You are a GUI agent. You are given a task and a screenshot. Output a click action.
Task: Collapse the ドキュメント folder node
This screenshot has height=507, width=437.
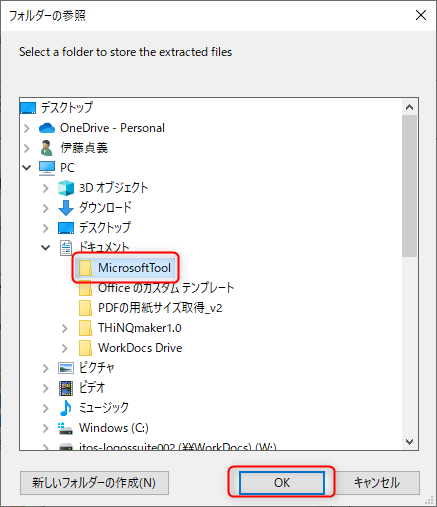[46, 248]
